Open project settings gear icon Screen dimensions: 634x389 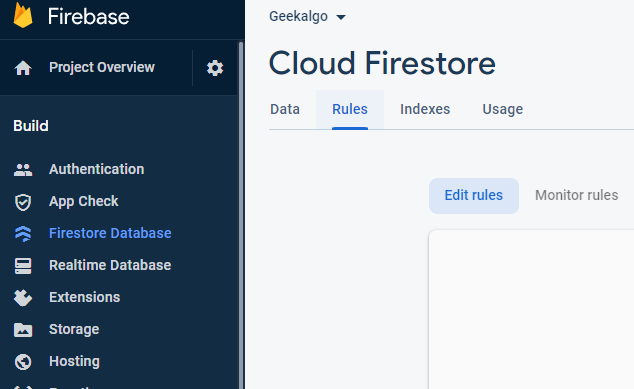(215, 68)
